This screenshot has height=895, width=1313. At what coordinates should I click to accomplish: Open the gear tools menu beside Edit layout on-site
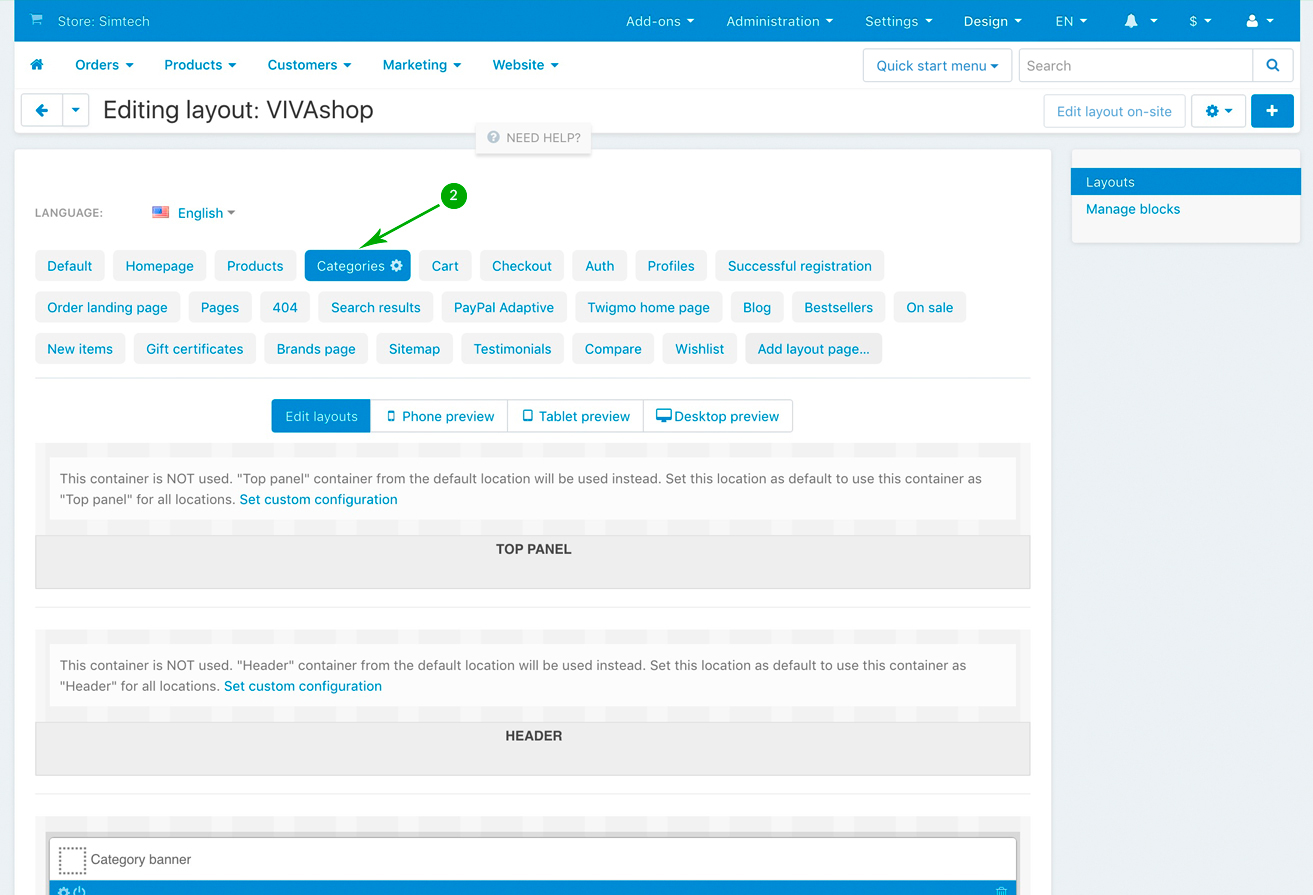(x=1217, y=111)
